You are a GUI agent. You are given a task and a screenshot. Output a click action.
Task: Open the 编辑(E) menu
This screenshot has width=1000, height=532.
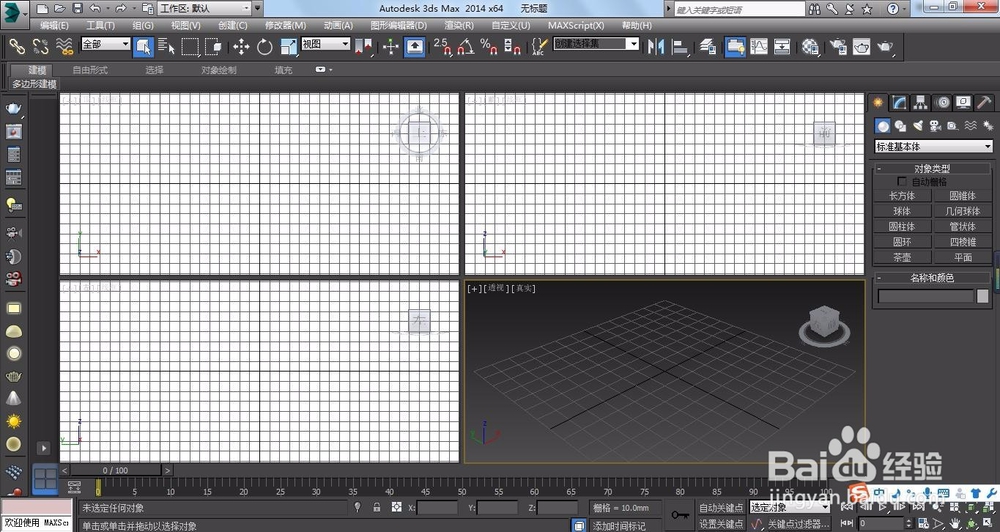pos(54,26)
